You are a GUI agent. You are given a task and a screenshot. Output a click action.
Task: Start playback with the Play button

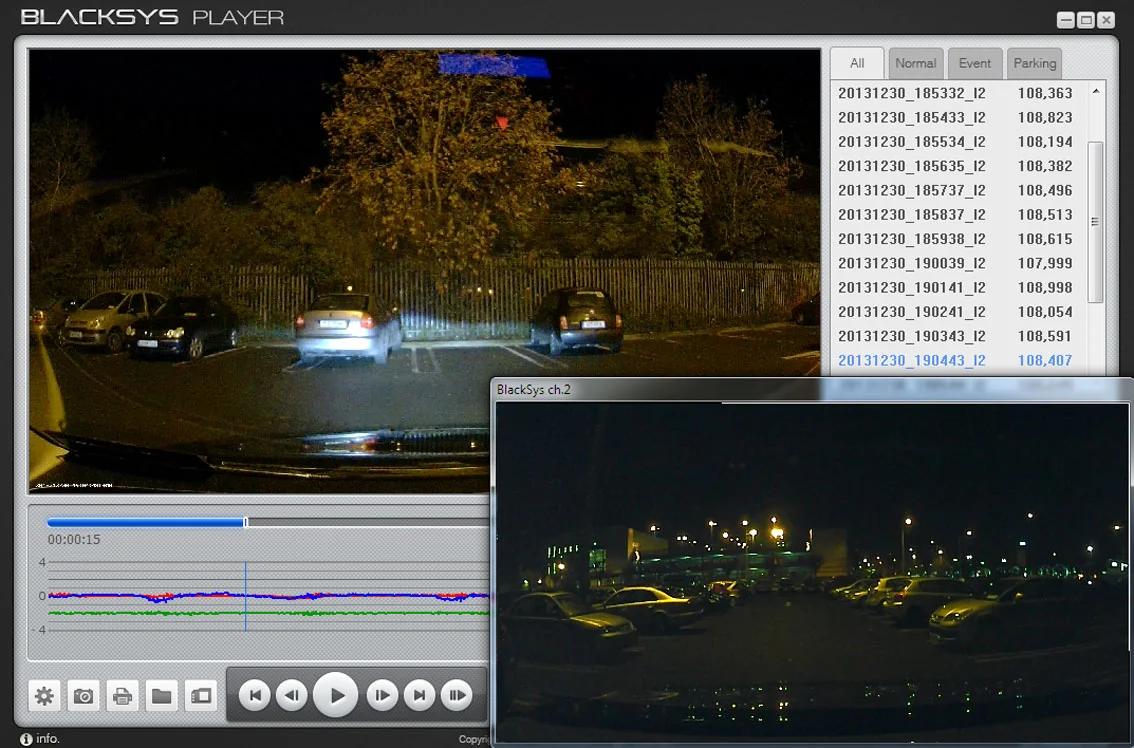(x=336, y=695)
